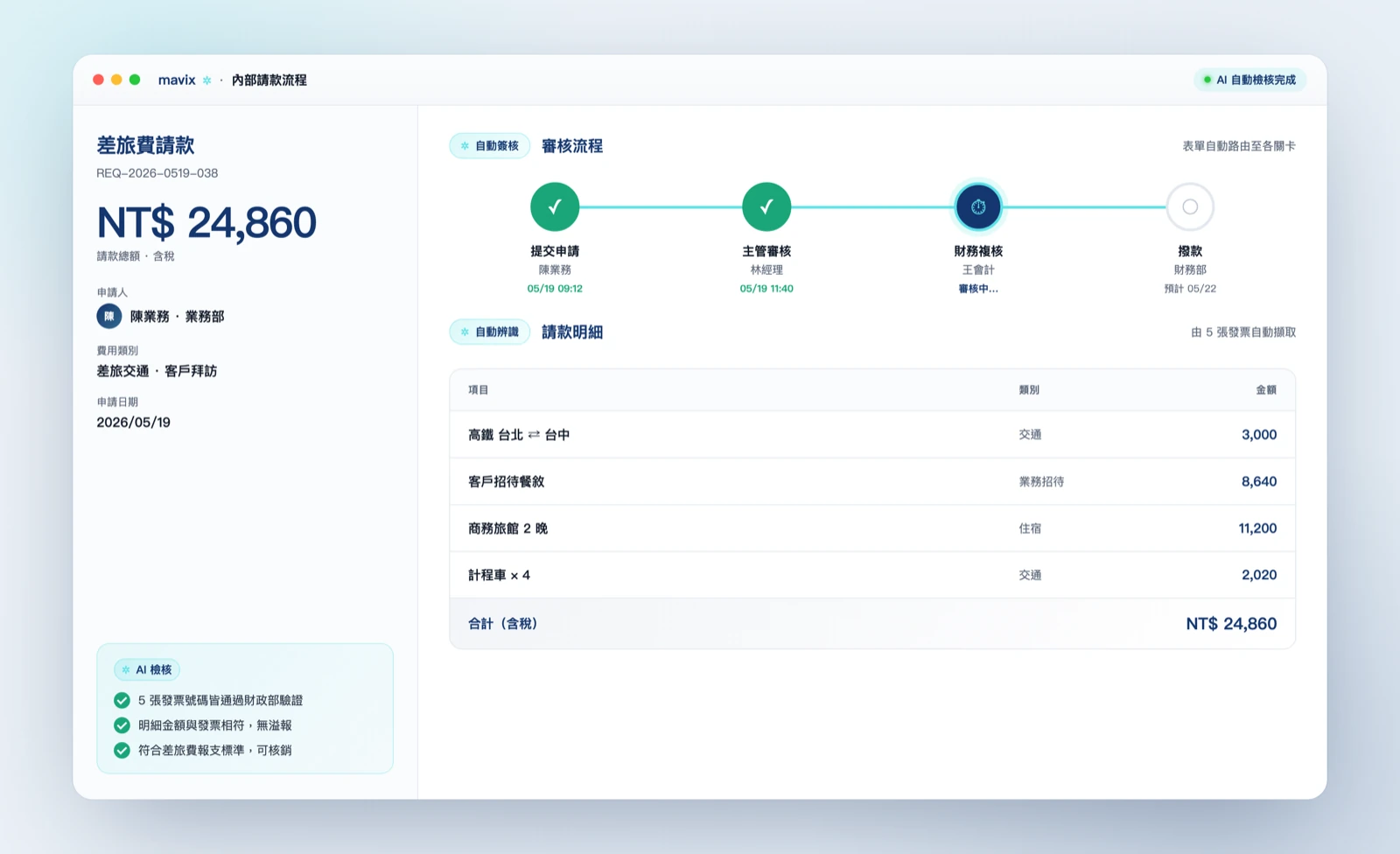Screen dimensions: 1400x854
Task: Select the 高鐵 台北 ⇄ 台中 row
Action: [x=872, y=435]
